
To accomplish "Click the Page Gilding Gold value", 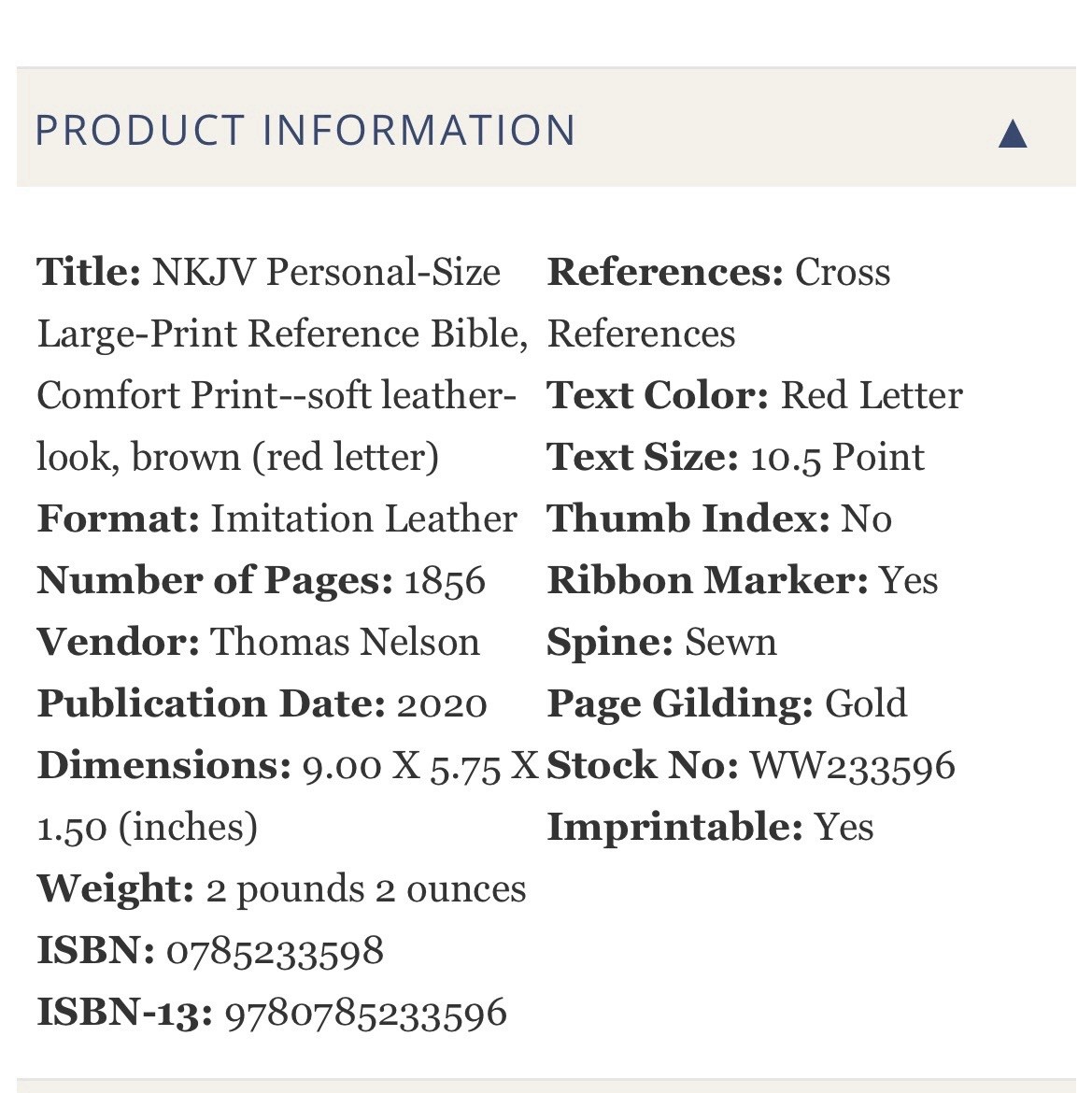I will [x=866, y=703].
